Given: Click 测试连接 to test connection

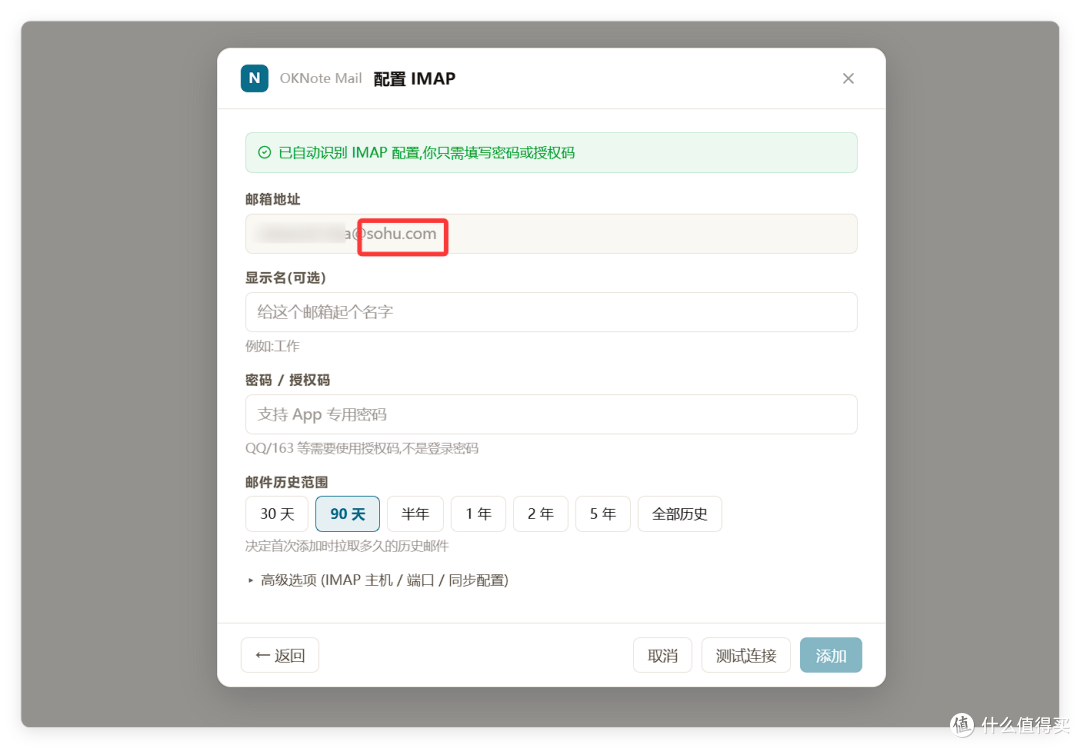Looking at the screenshot, I should click(746, 655).
